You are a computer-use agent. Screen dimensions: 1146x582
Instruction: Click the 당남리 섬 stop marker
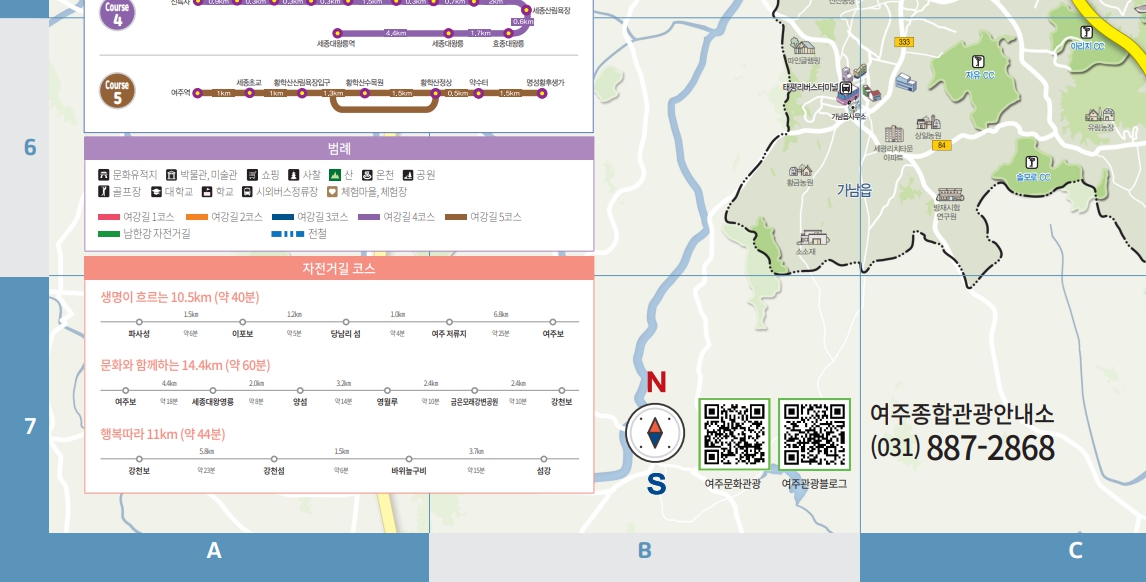[346, 322]
